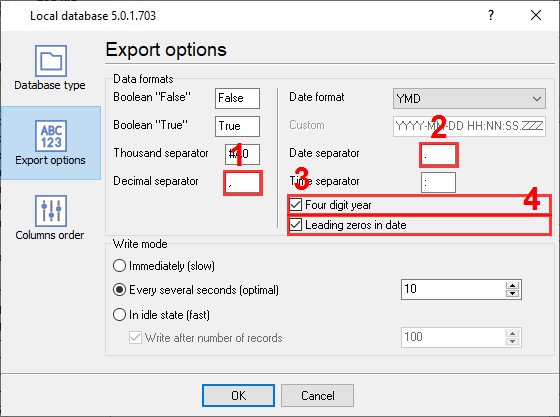560x417 pixels.
Task: Click the "Export options" page heading
Action: click(x=166, y=50)
